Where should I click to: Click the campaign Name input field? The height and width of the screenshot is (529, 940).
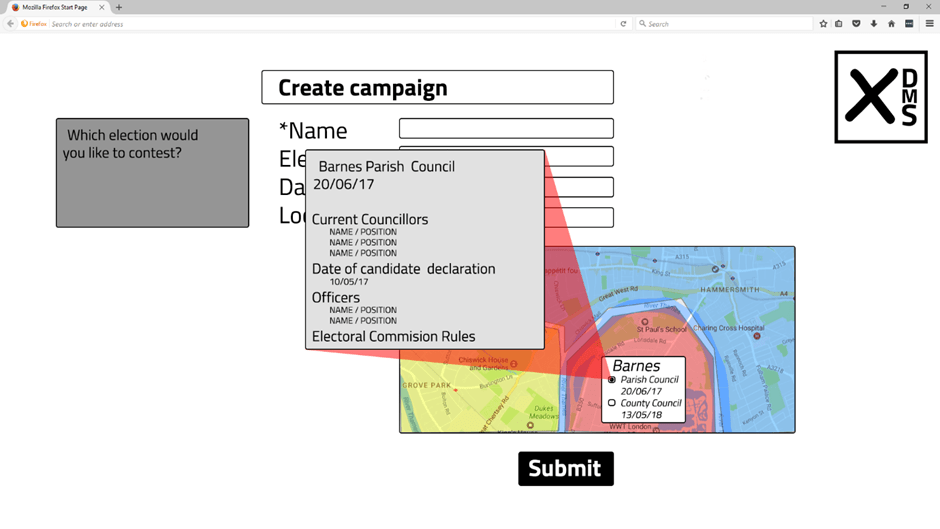point(506,128)
